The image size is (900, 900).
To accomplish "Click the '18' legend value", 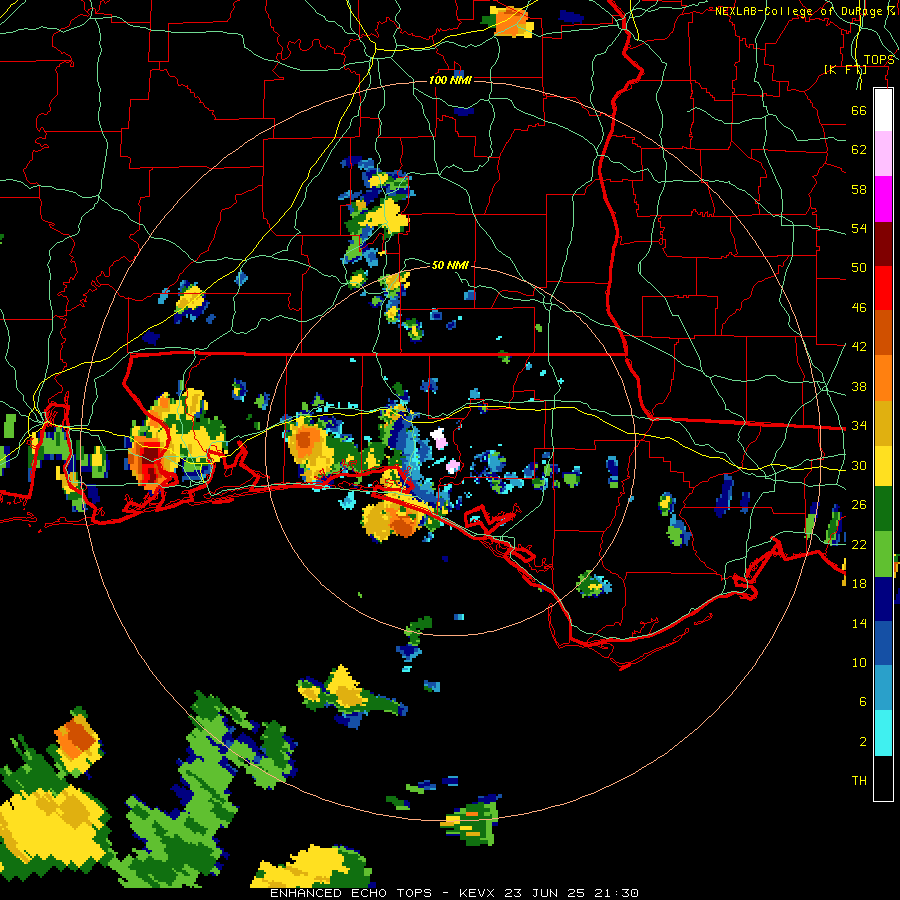I will point(859,584).
